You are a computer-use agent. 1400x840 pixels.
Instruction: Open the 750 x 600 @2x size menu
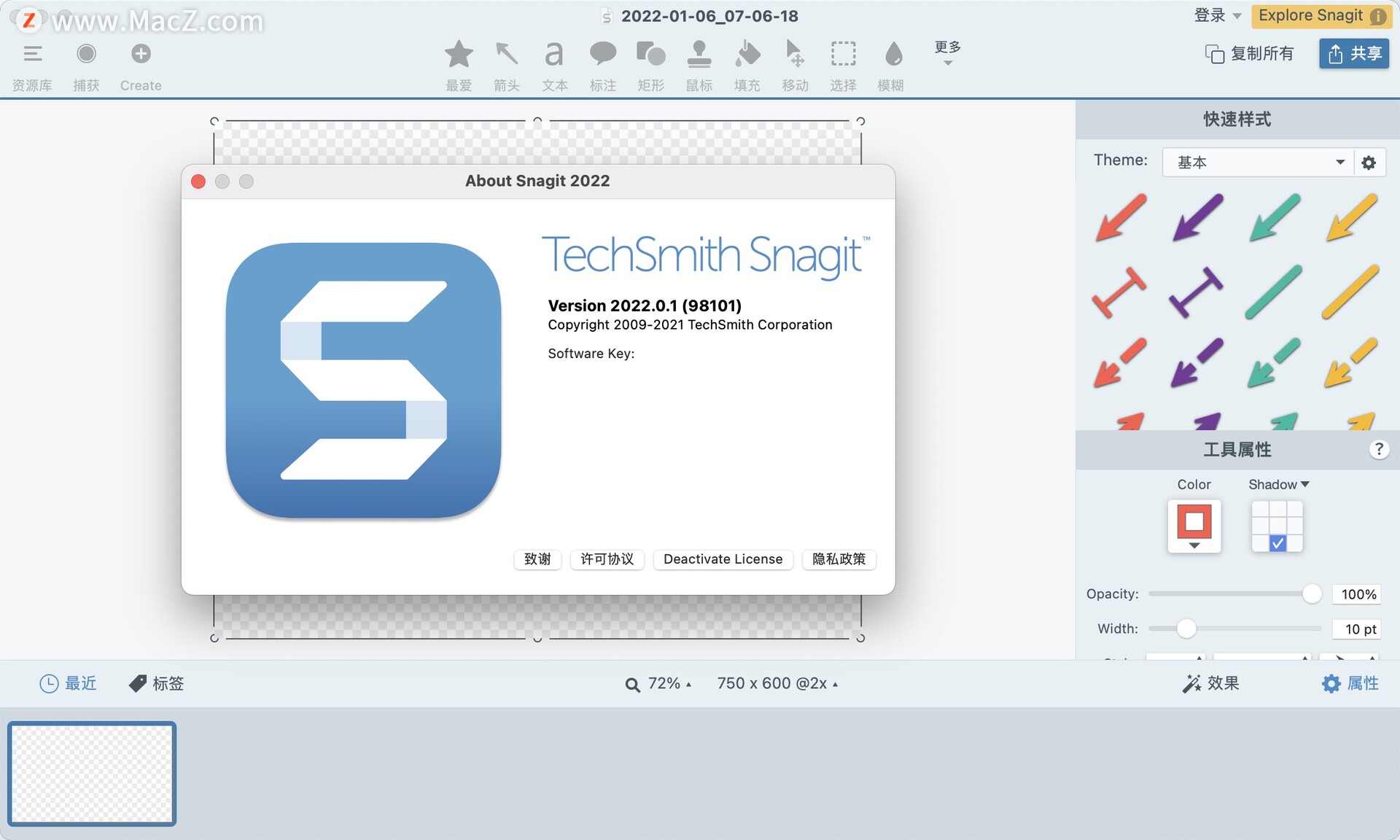(x=777, y=684)
